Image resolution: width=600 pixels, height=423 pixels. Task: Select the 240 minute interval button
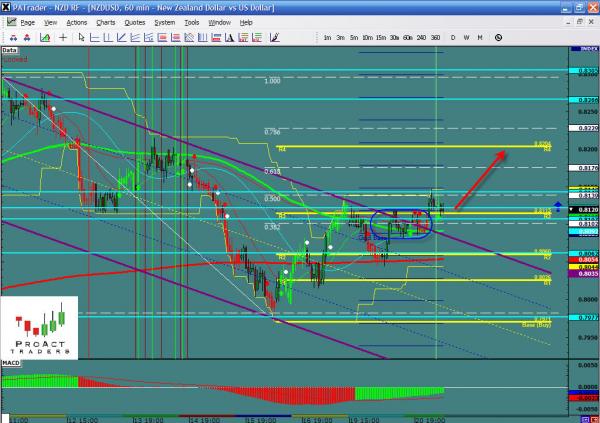pyautogui.click(x=421, y=37)
